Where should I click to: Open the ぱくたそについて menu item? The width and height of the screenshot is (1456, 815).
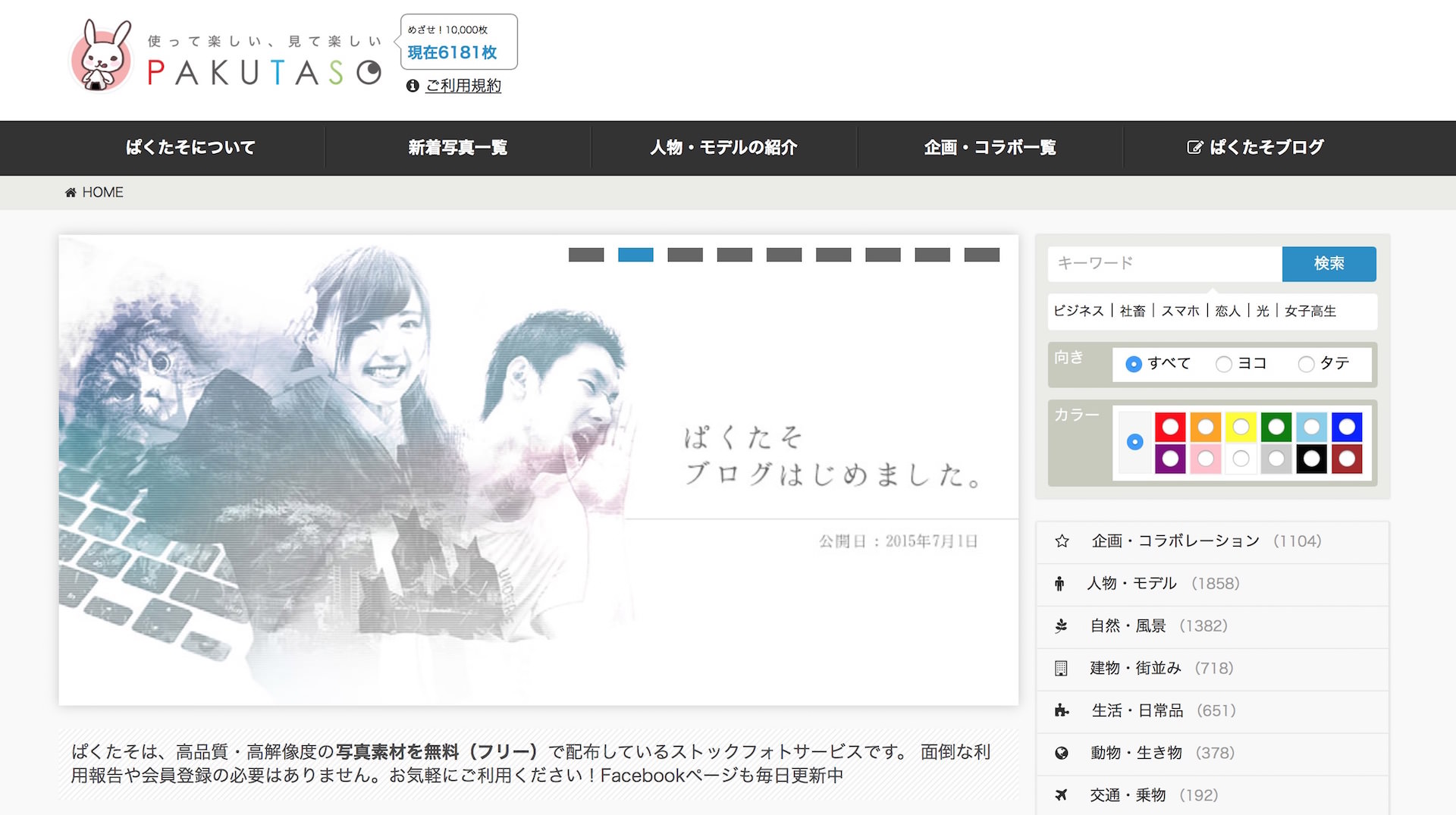point(190,148)
